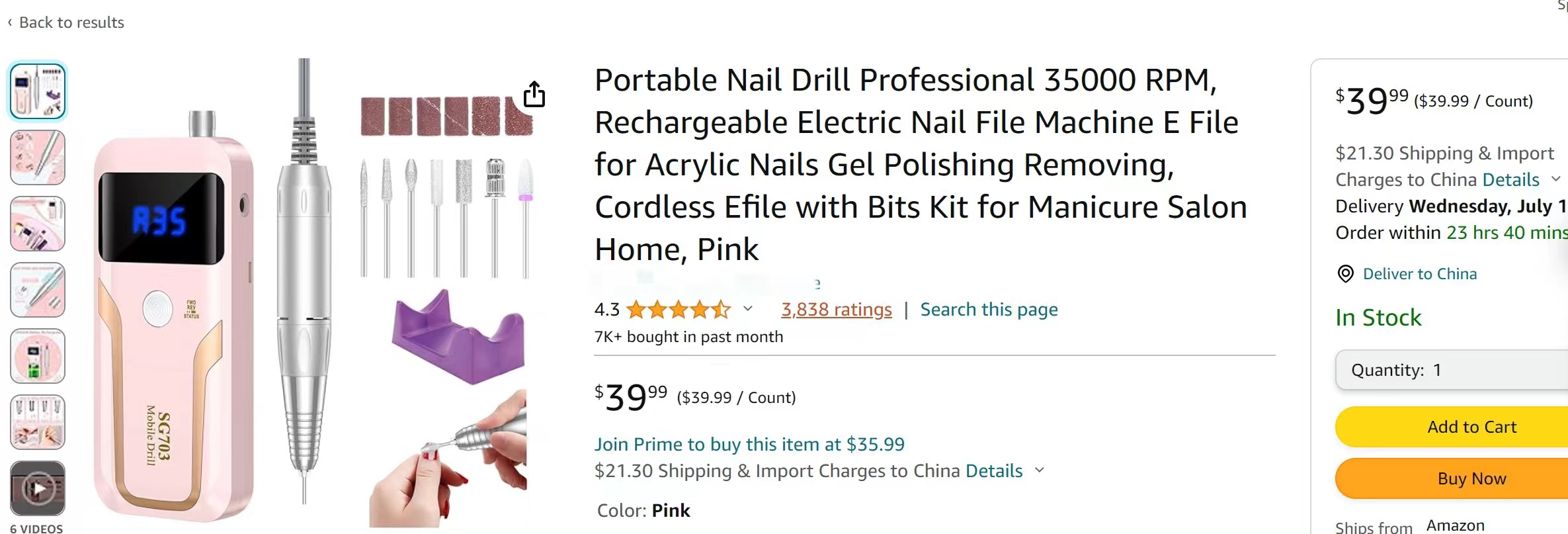
Task: Click 'Deliver to China' link
Action: coord(1419,273)
